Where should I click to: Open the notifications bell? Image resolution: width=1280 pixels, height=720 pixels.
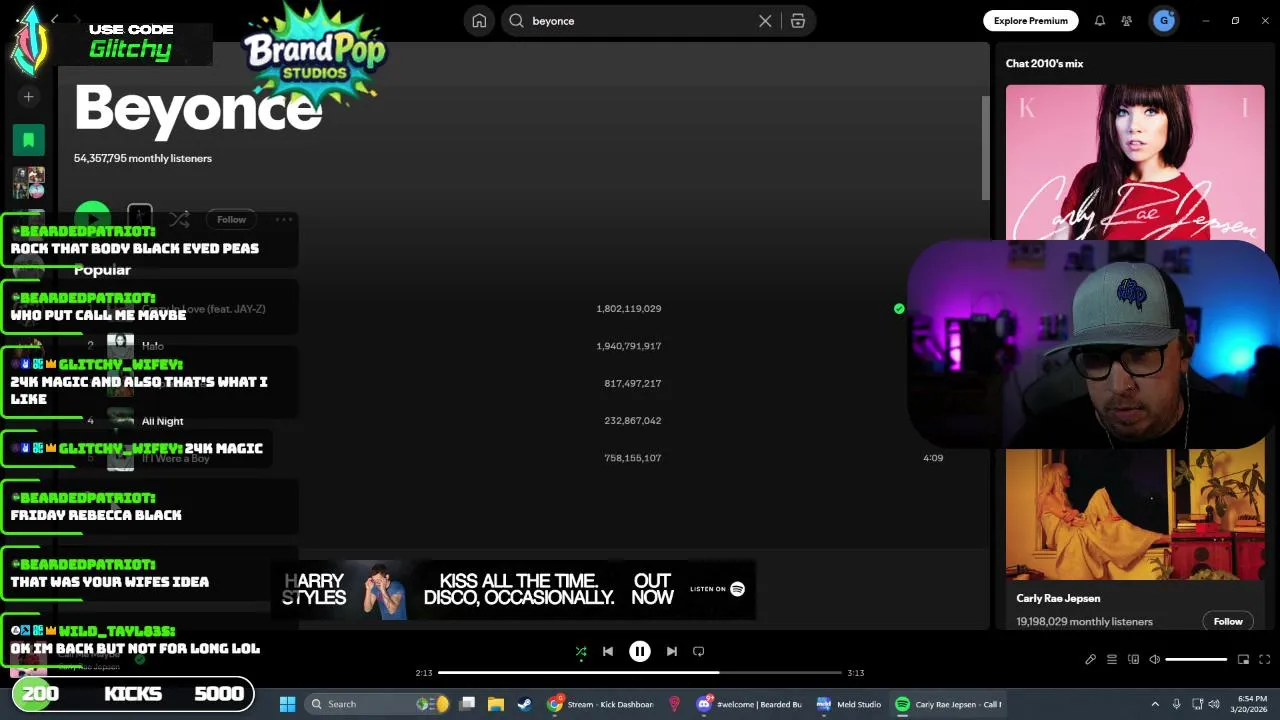1099,21
